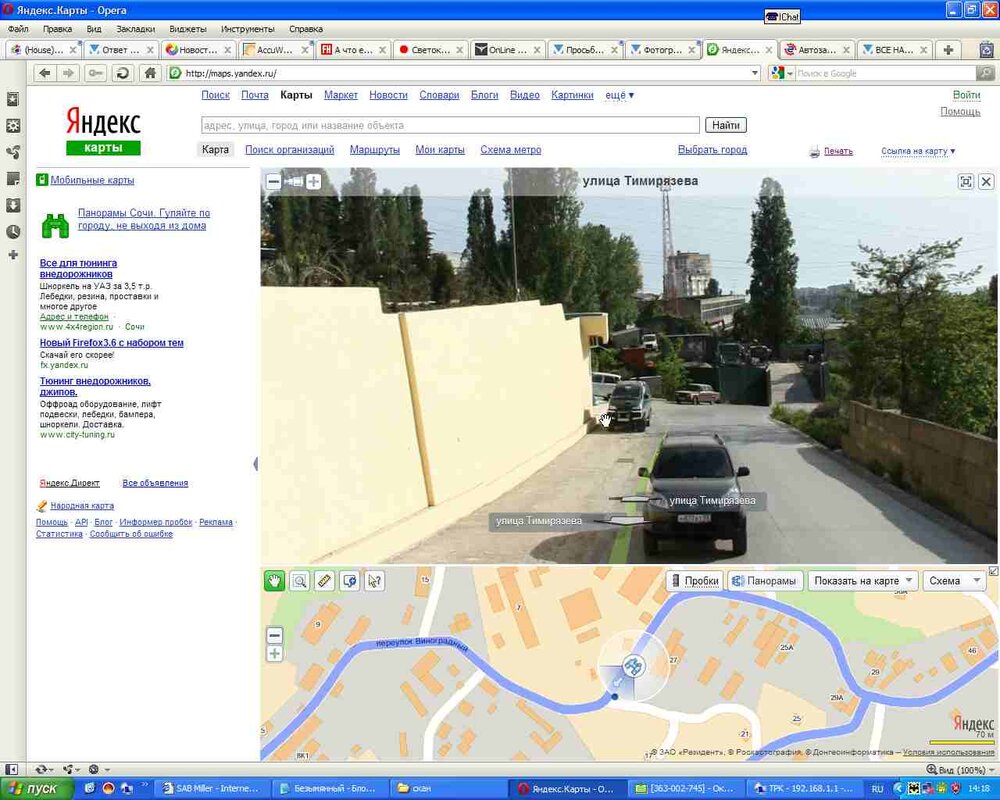This screenshot has height=800, width=1000.
Task: Open the Выбрать город link
Action: click(712, 150)
